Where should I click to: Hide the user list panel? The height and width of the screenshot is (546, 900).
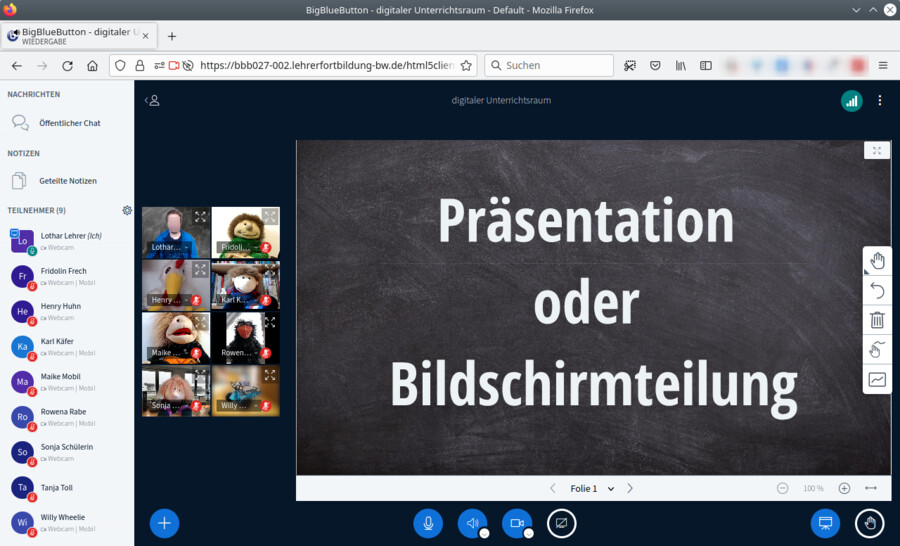tap(152, 100)
